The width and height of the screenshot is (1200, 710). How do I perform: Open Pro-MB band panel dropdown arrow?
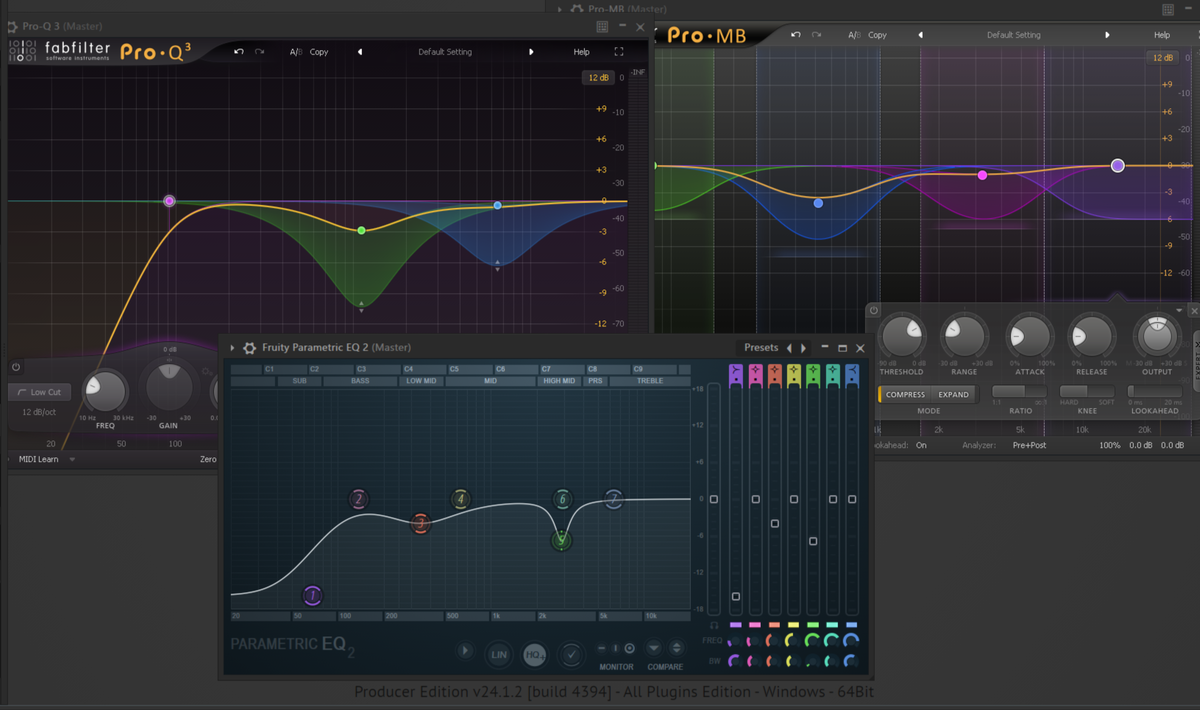coord(1179,311)
